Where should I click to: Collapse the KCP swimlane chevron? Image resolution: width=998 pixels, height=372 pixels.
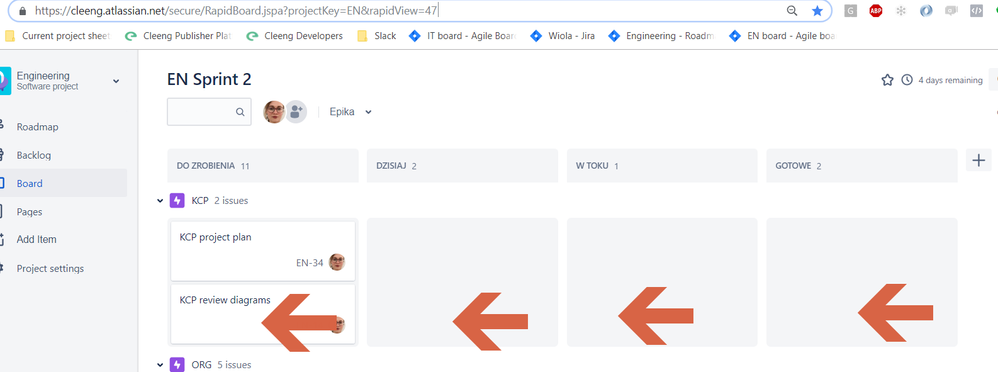coord(160,201)
